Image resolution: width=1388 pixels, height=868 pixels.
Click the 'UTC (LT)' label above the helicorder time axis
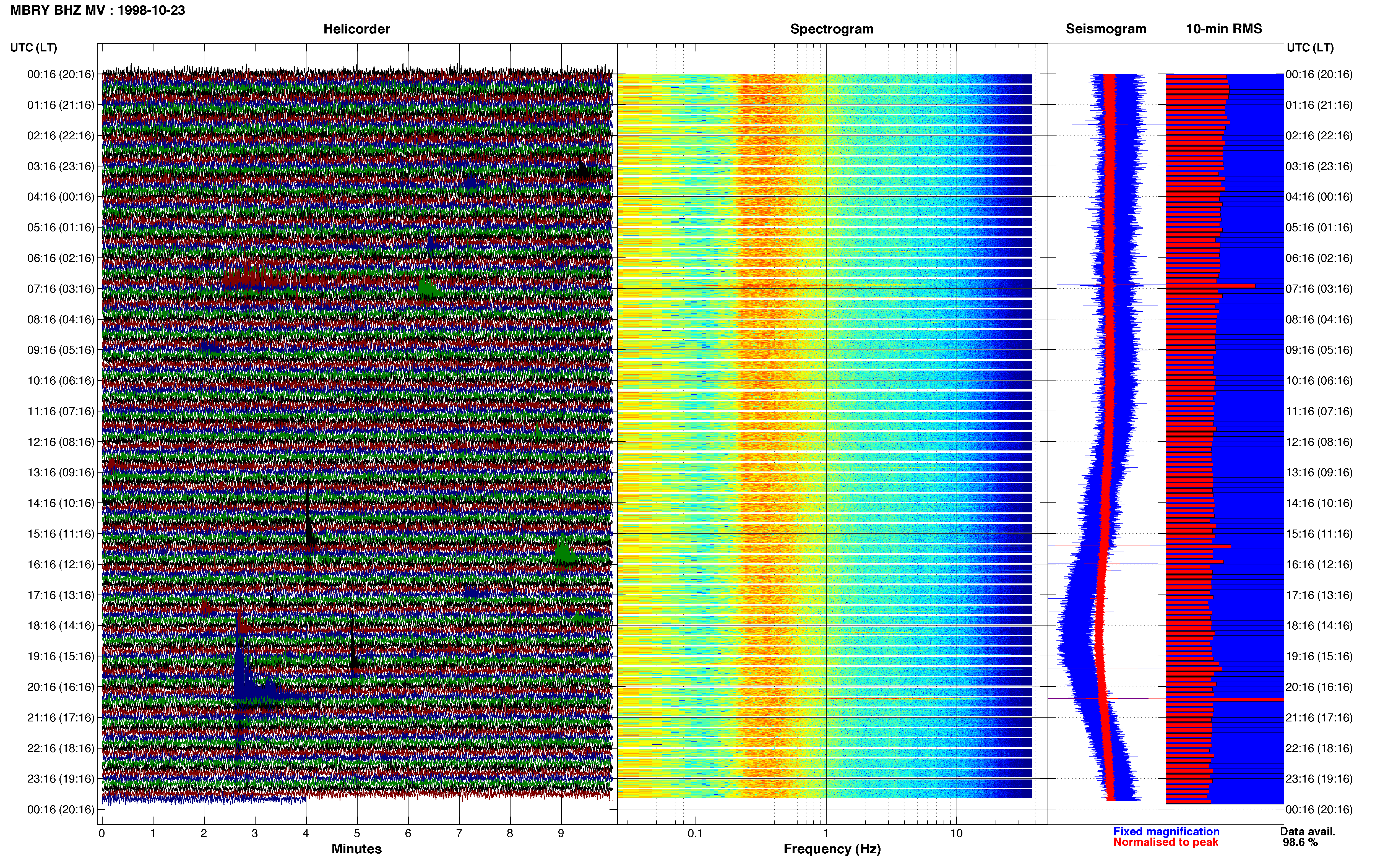tap(34, 48)
